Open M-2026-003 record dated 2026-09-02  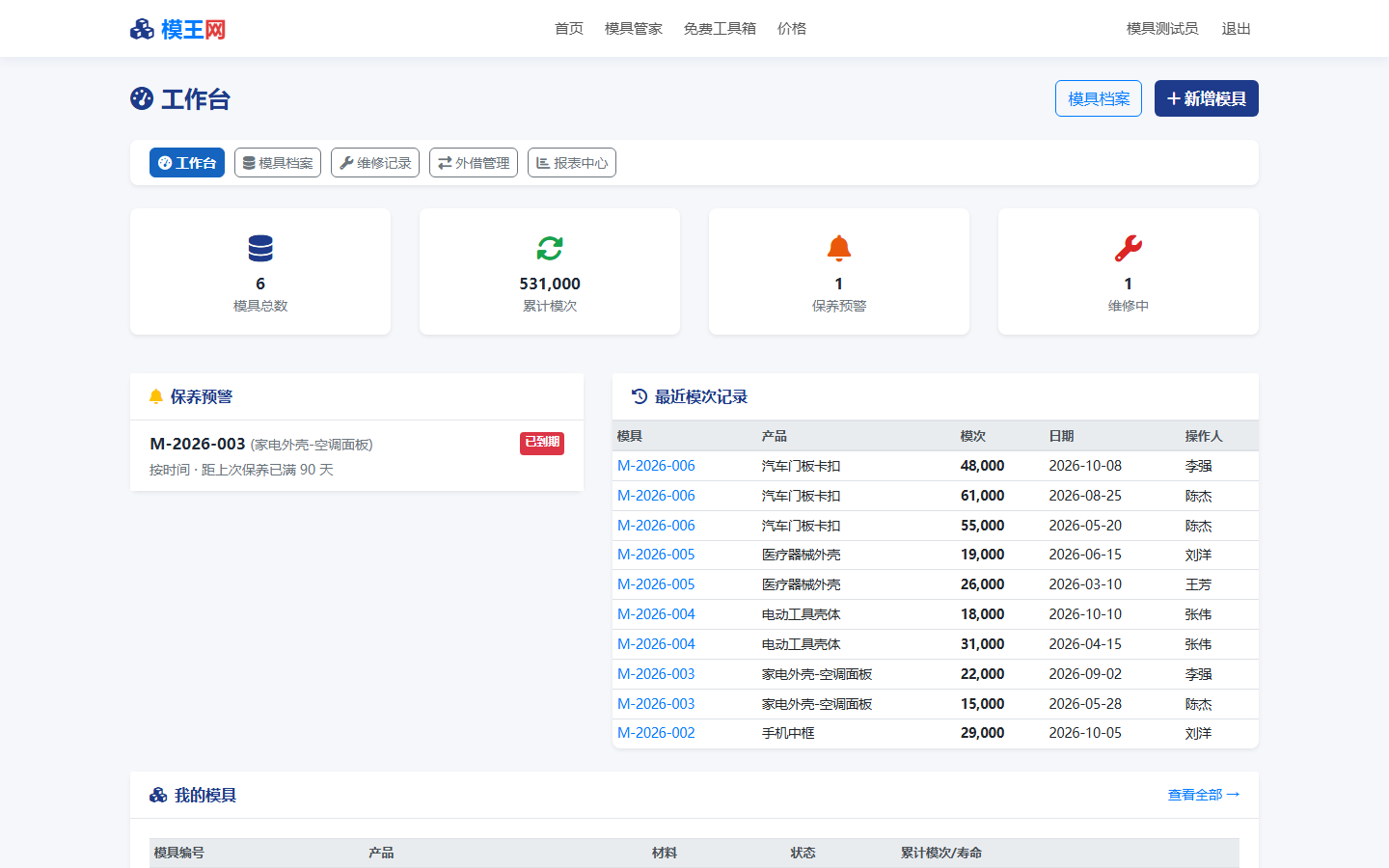click(x=656, y=674)
